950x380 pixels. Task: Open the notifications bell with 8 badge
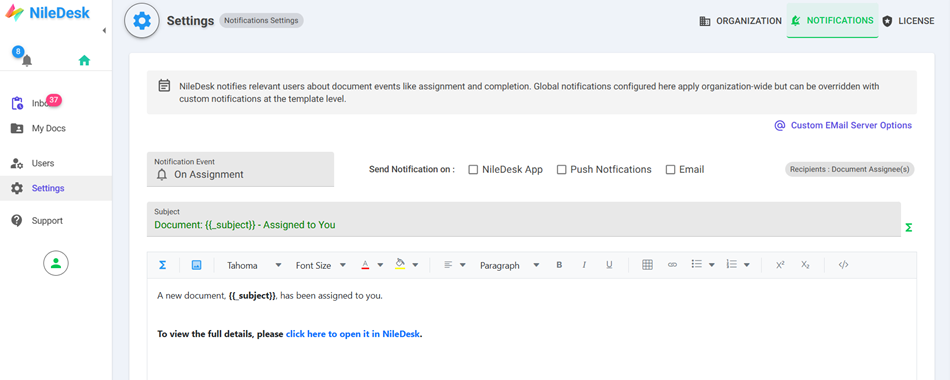click(x=27, y=61)
